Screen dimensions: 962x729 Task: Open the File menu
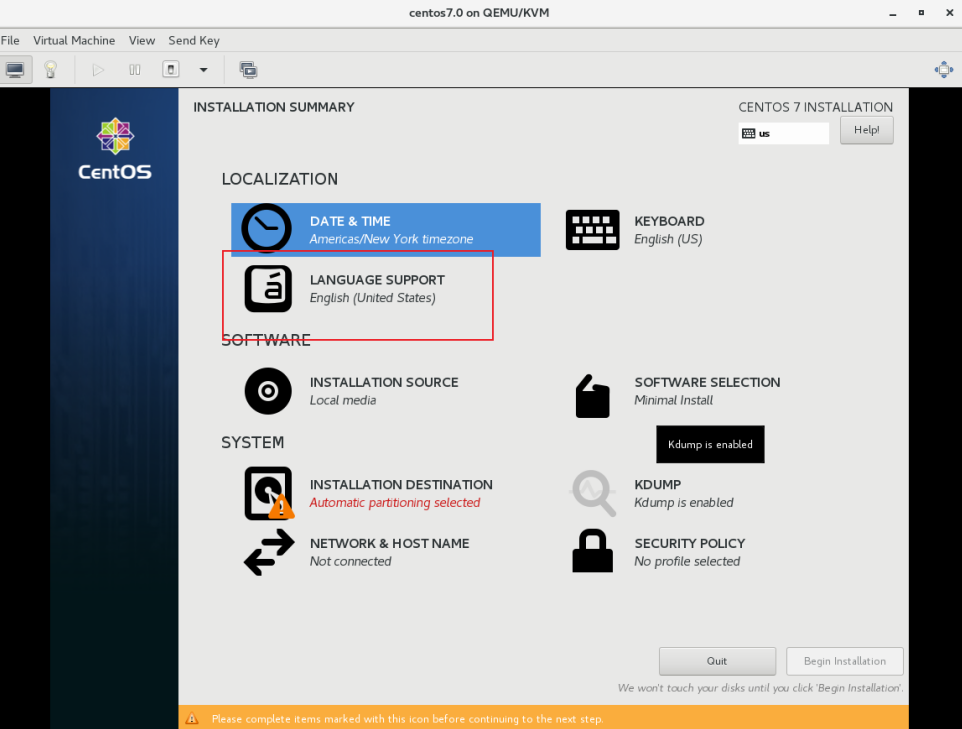click(x=10, y=40)
